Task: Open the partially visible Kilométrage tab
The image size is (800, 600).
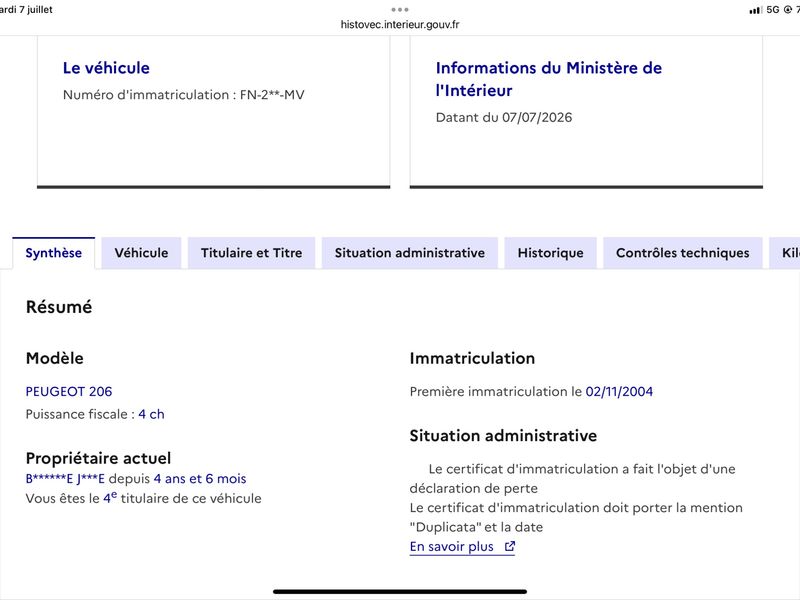Action: click(x=785, y=253)
